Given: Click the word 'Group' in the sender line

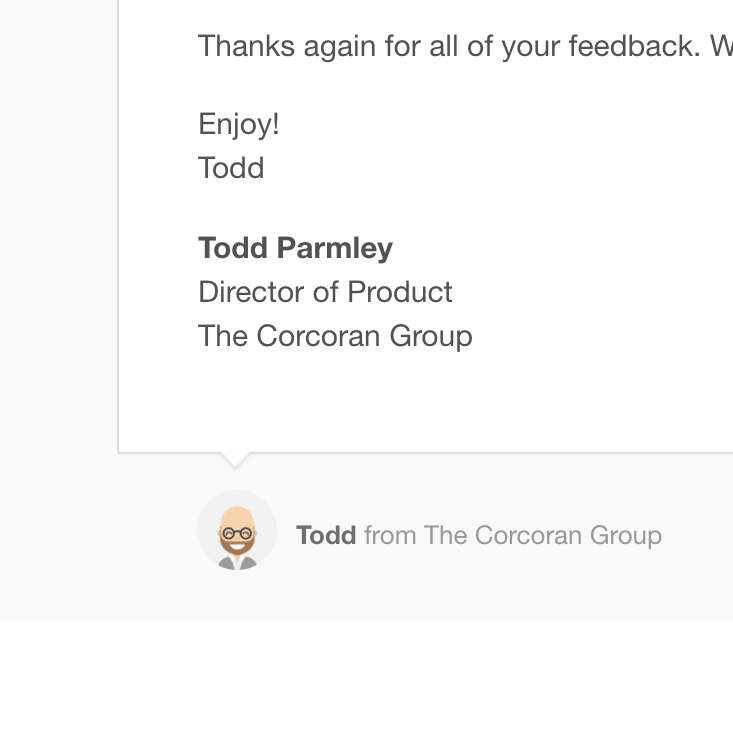Looking at the screenshot, I should (x=625, y=536).
